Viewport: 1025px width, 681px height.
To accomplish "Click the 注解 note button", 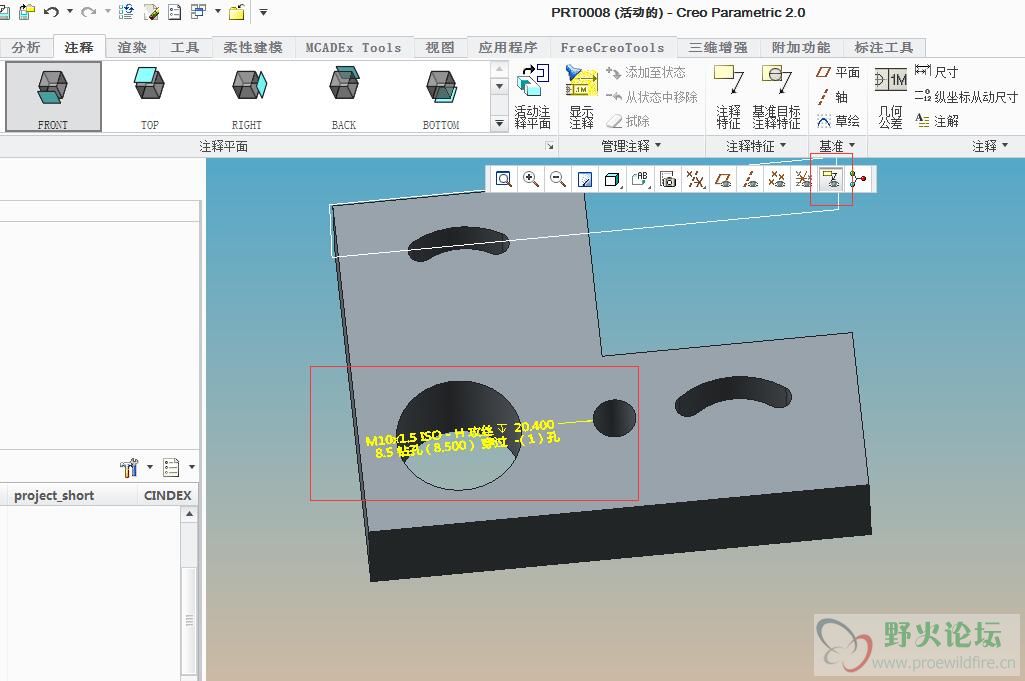I will tap(937, 121).
